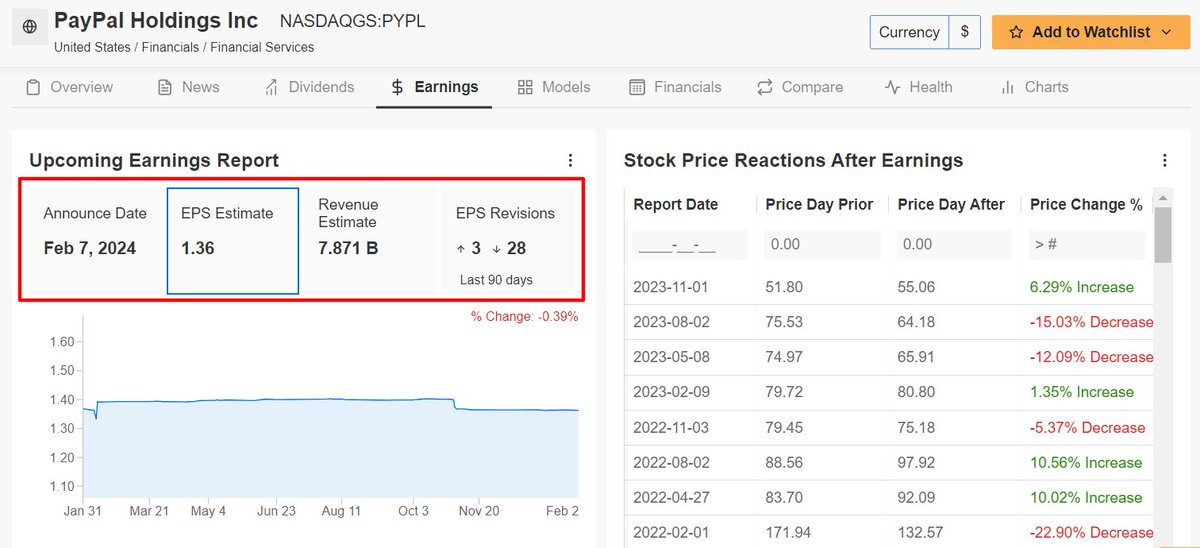Click the Overview clipboard icon
1200x548 pixels.
[x=33, y=87]
